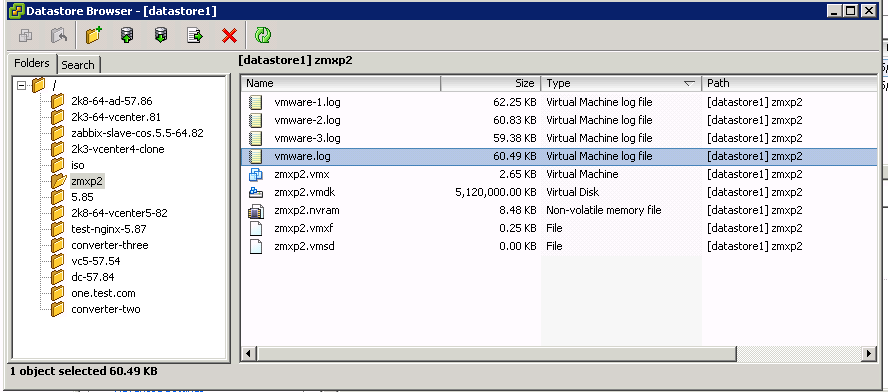Click the zmxp2.vmsd file icon
This screenshot has height=392, width=888.
(256, 246)
